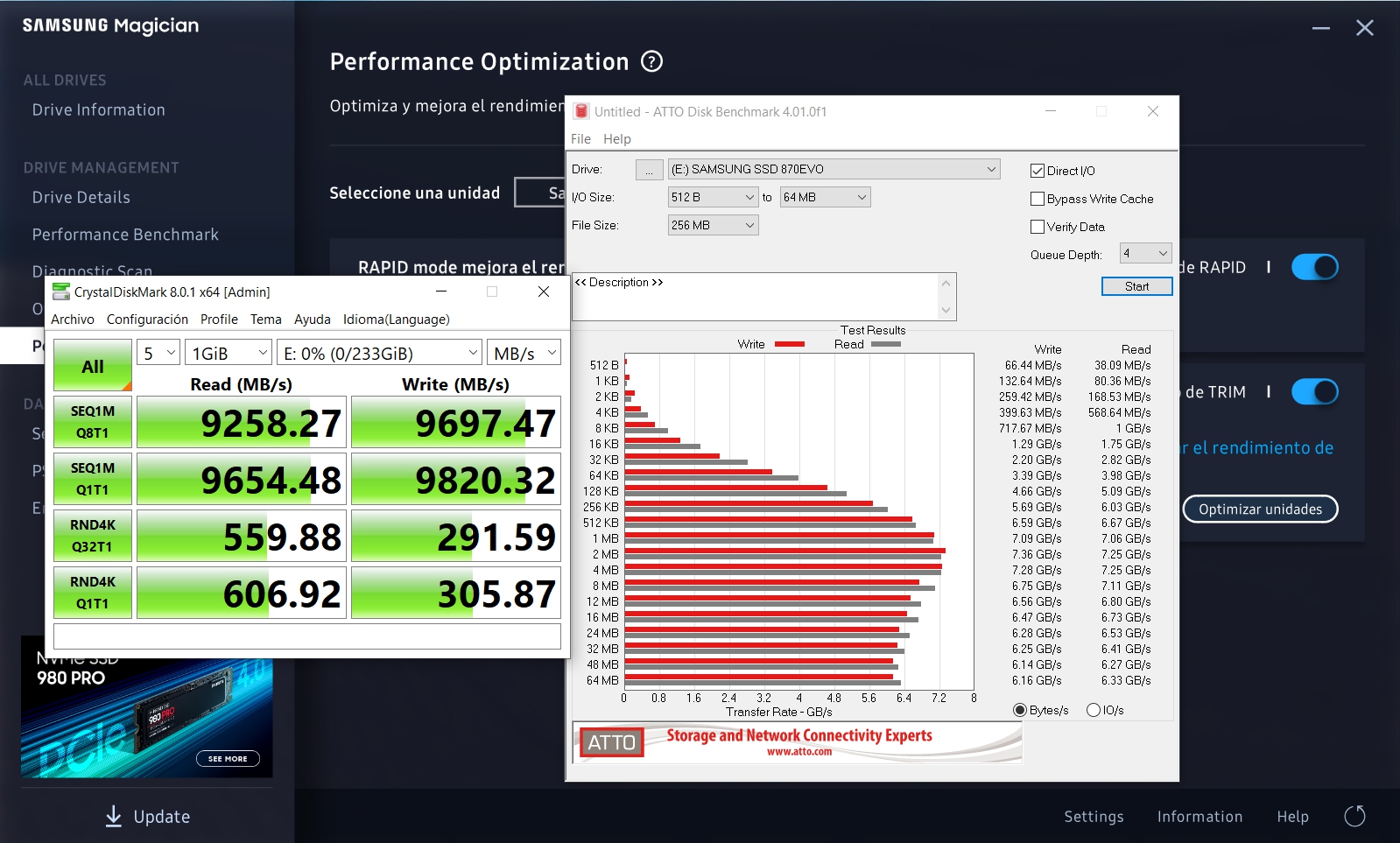Open the 64 MB I/O size dropdown
This screenshot has height=843, width=1400.
pyautogui.click(x=825, y=197)
